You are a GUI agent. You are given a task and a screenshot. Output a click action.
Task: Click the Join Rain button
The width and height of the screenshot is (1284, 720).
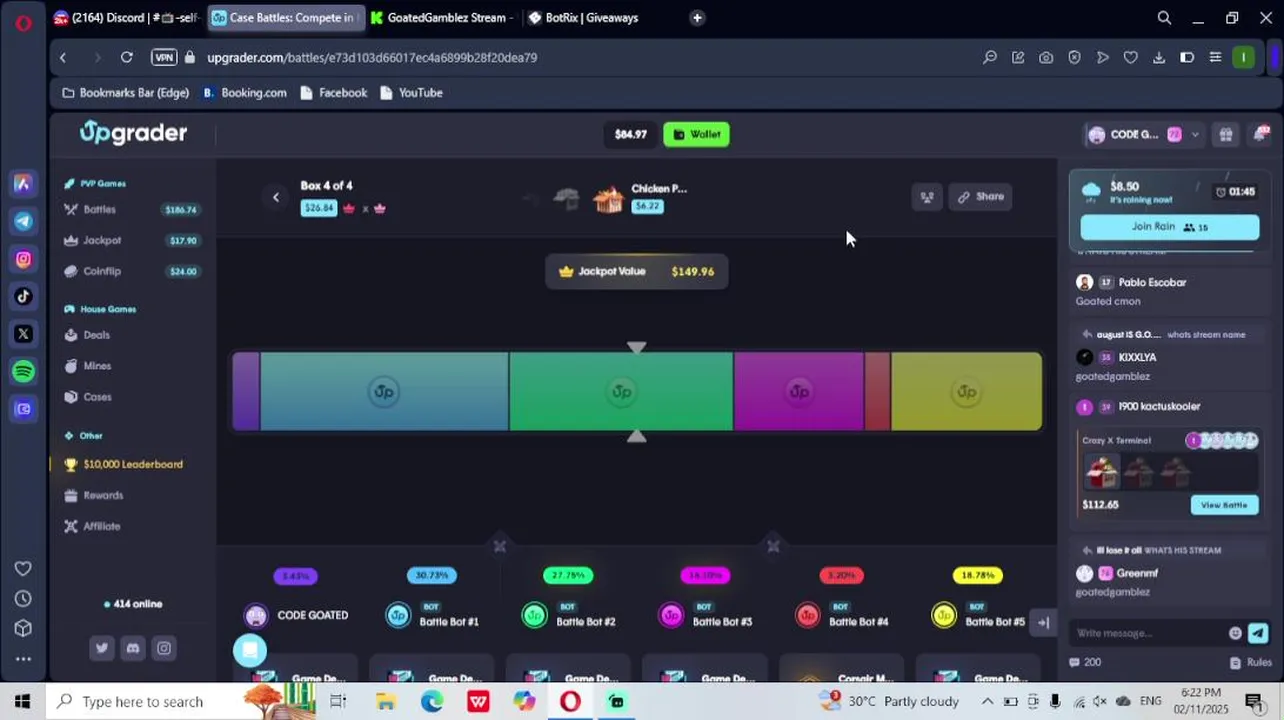(x=1169, y=227)
